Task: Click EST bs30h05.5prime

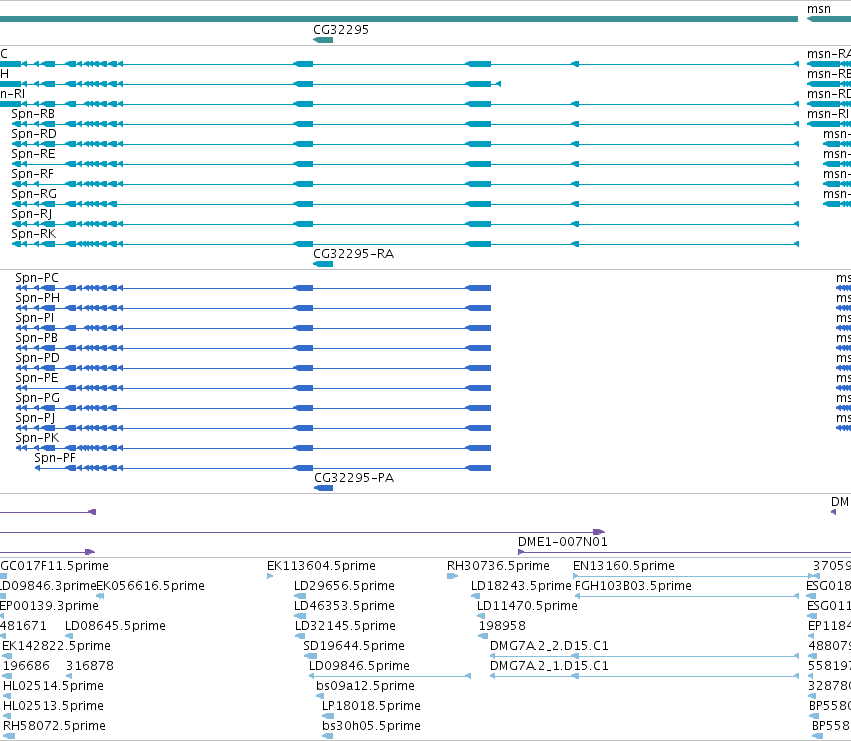Action: 371,726
